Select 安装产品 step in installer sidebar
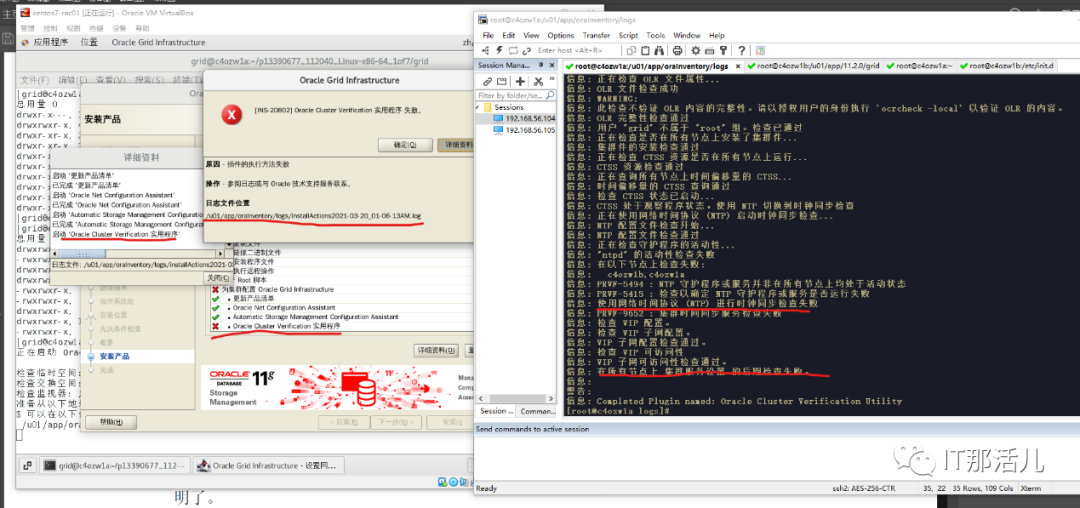Viewport: 1080px width, 508px height. click(x=114, y=357)
